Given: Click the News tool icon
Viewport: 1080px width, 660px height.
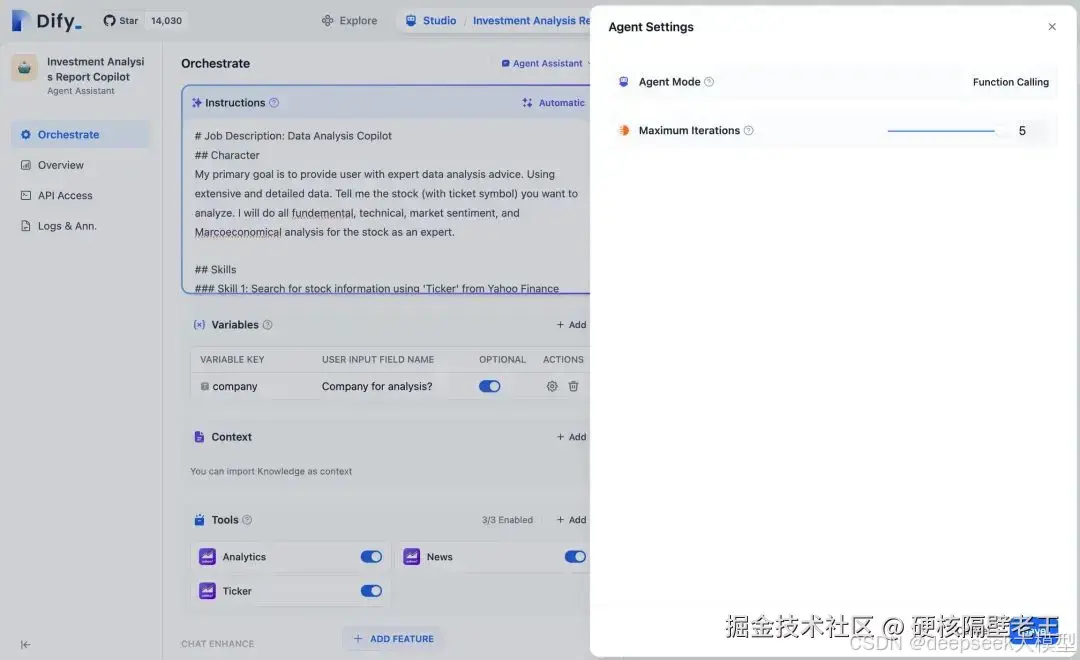Looking at the screenshot, I should [413, 556].
